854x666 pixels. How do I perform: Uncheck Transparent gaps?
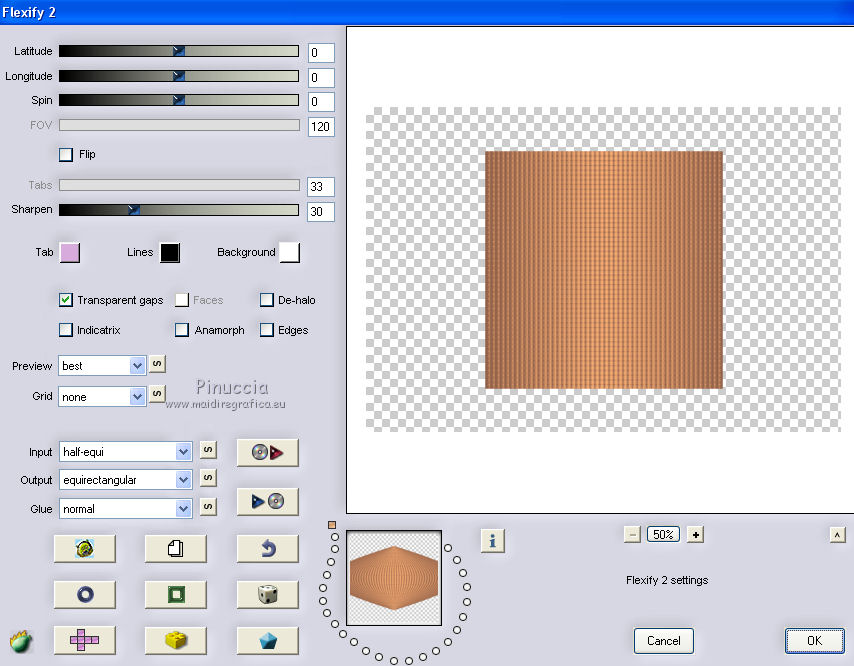[65, 300]
